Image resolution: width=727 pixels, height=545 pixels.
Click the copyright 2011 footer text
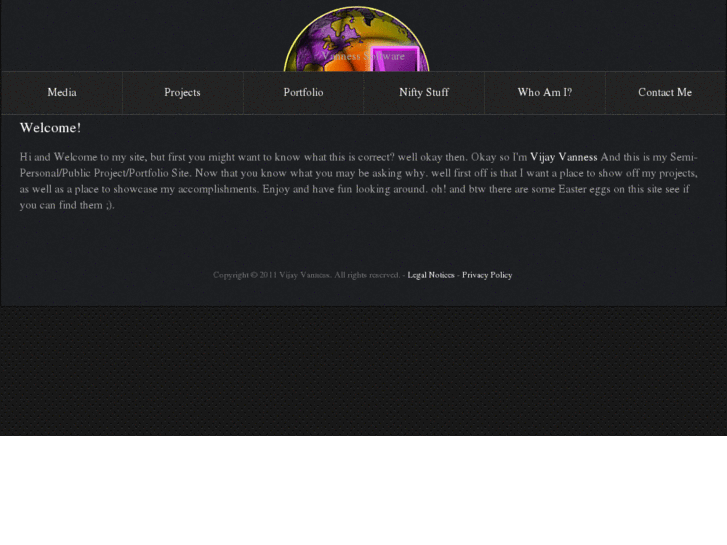pos(306,275)
